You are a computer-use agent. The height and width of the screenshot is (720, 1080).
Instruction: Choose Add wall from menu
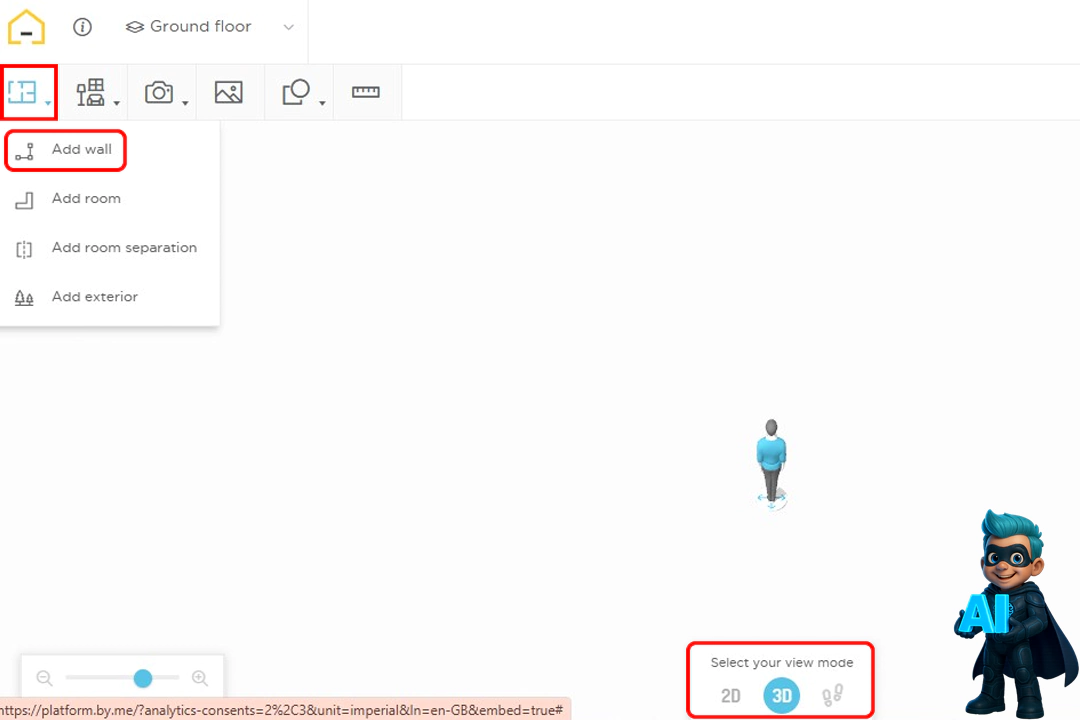pyautogui.click(x=82, y=150)
